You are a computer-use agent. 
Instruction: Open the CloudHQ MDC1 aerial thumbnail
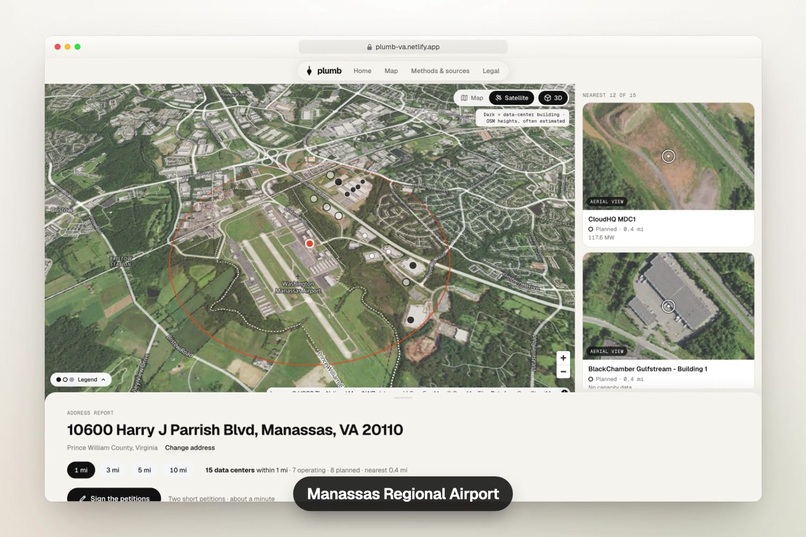tap(668, 156)
